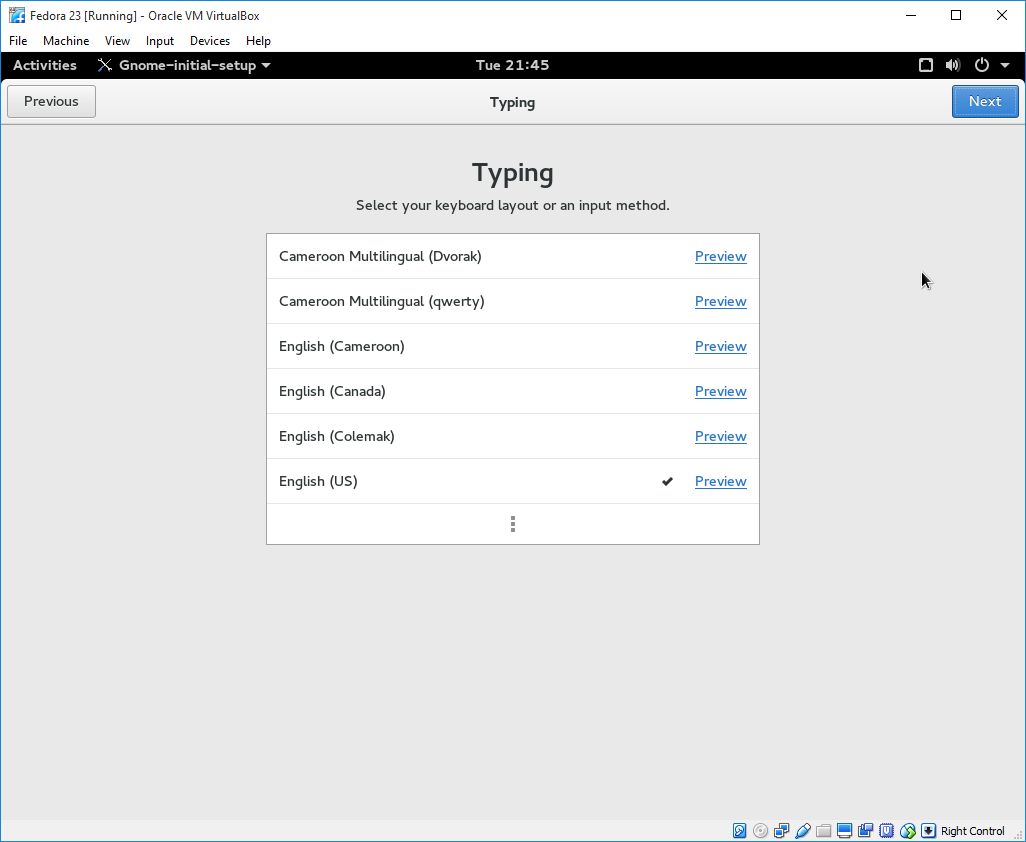Screen dimensions: 1026x842
Task: Open the View menu
Action: tap(117, 41)
